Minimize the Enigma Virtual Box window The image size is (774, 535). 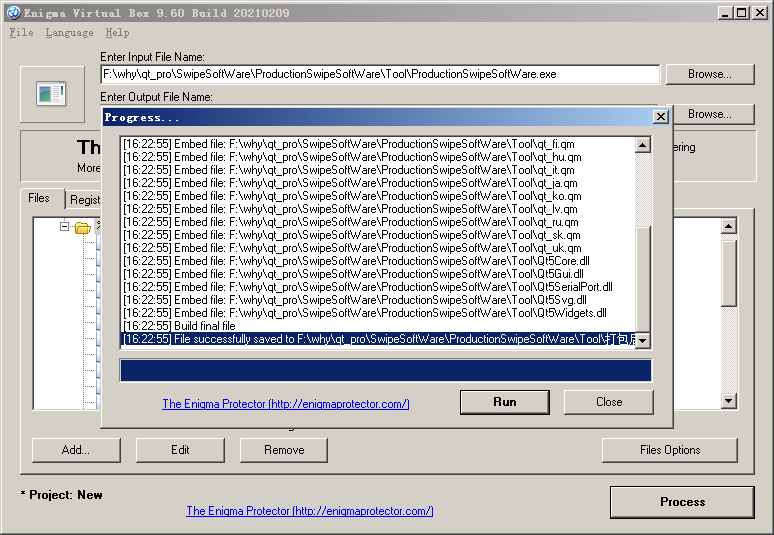pyautogui.click(x=724, y=13)
